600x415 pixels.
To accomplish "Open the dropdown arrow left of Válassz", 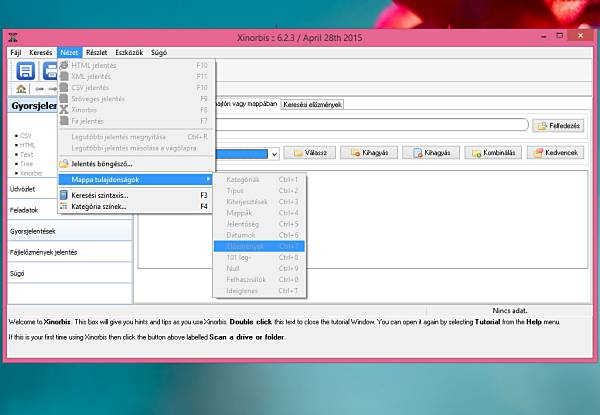I will pos(274,154).
